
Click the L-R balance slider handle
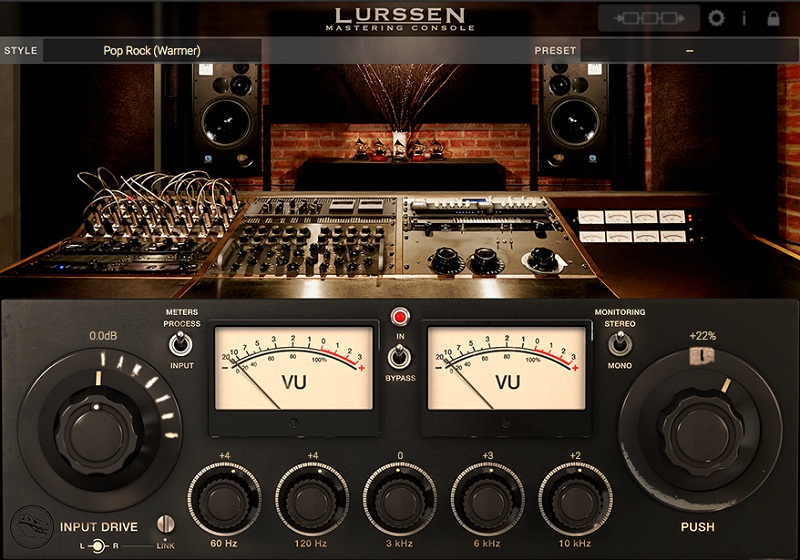click(x=97, y=546)
